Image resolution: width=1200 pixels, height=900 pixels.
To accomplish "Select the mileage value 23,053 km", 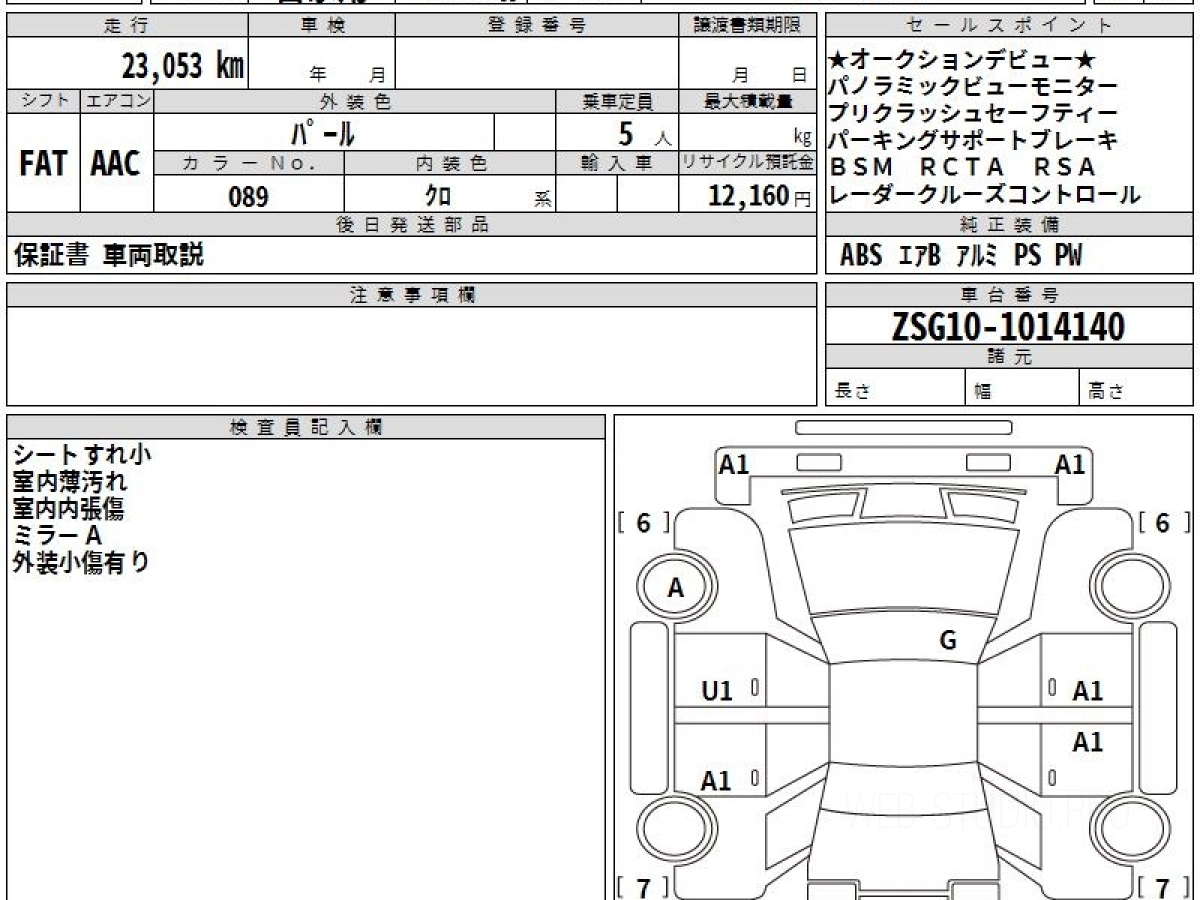I will (x=183, y=66).
